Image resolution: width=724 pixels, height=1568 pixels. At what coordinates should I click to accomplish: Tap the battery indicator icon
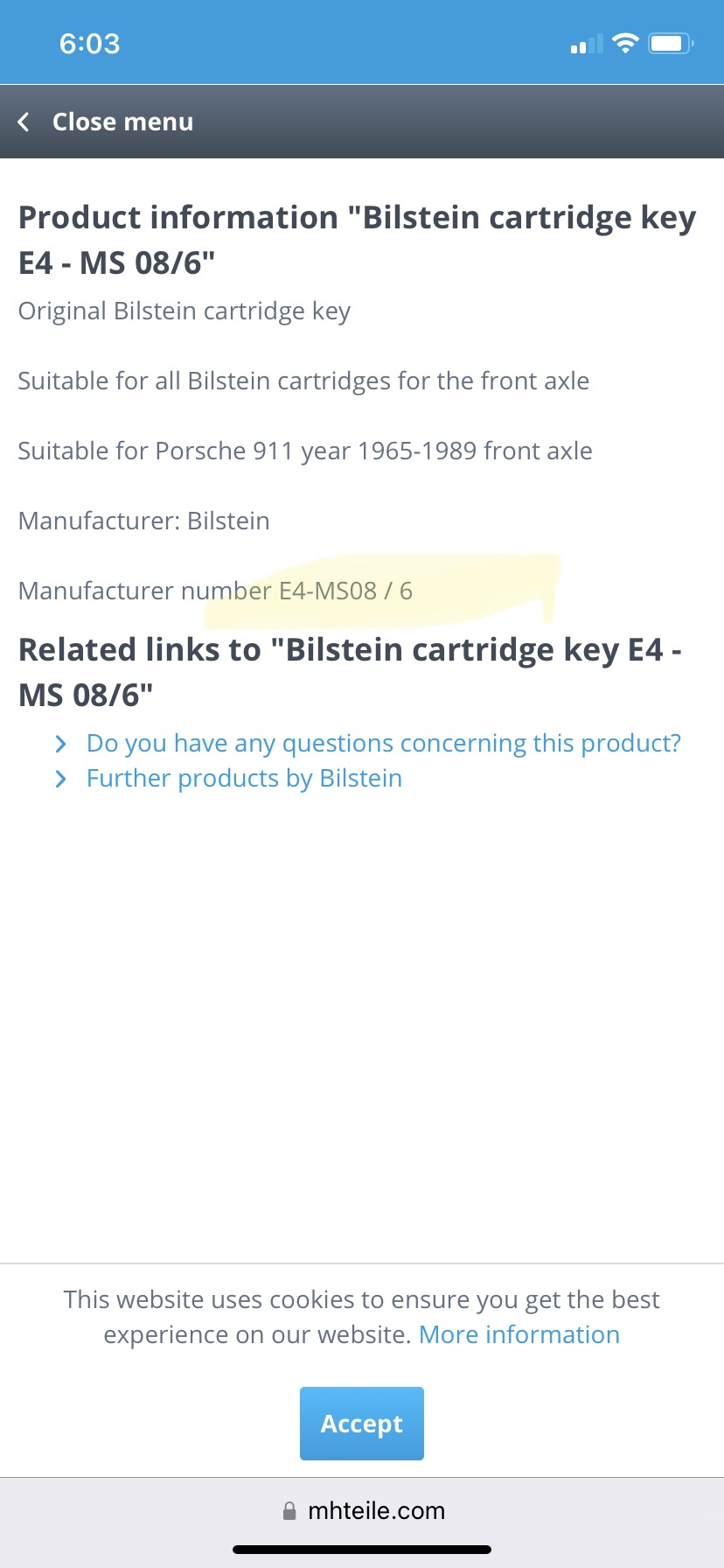[670, 43]
